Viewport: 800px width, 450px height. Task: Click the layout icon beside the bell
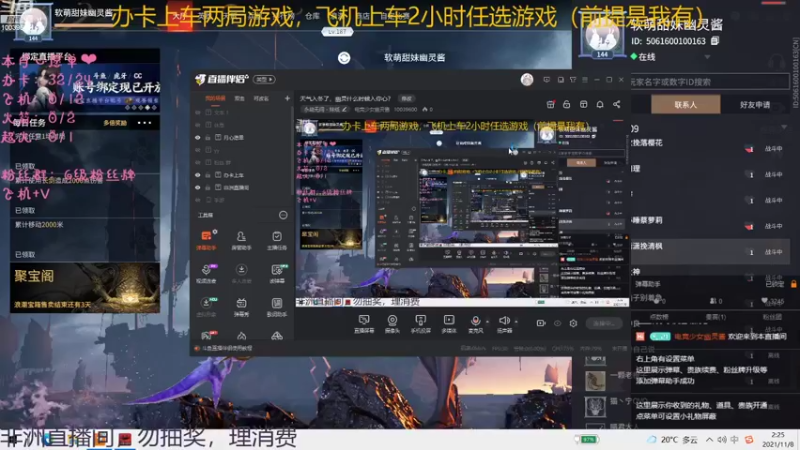pos(584,104)
